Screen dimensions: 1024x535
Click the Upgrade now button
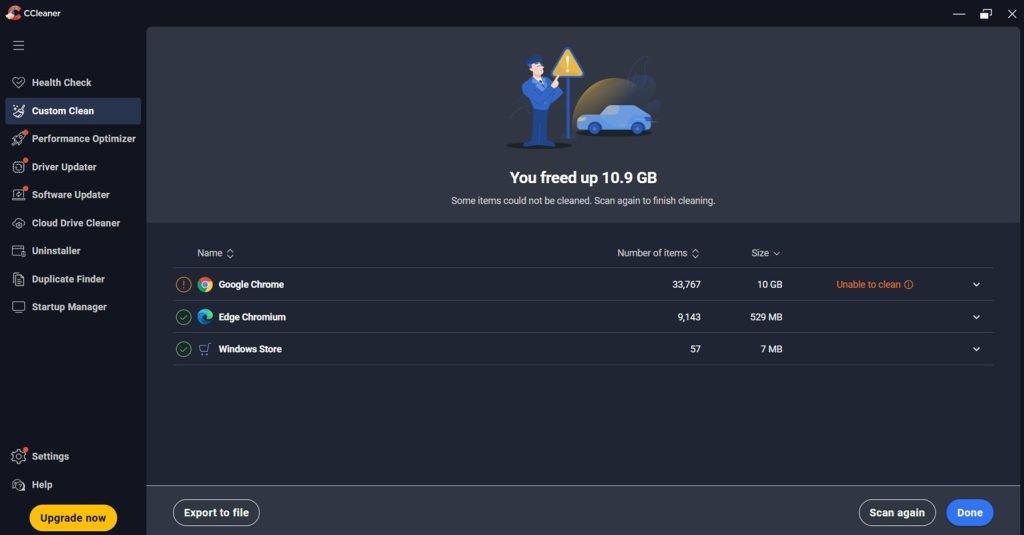pos(73,518)
